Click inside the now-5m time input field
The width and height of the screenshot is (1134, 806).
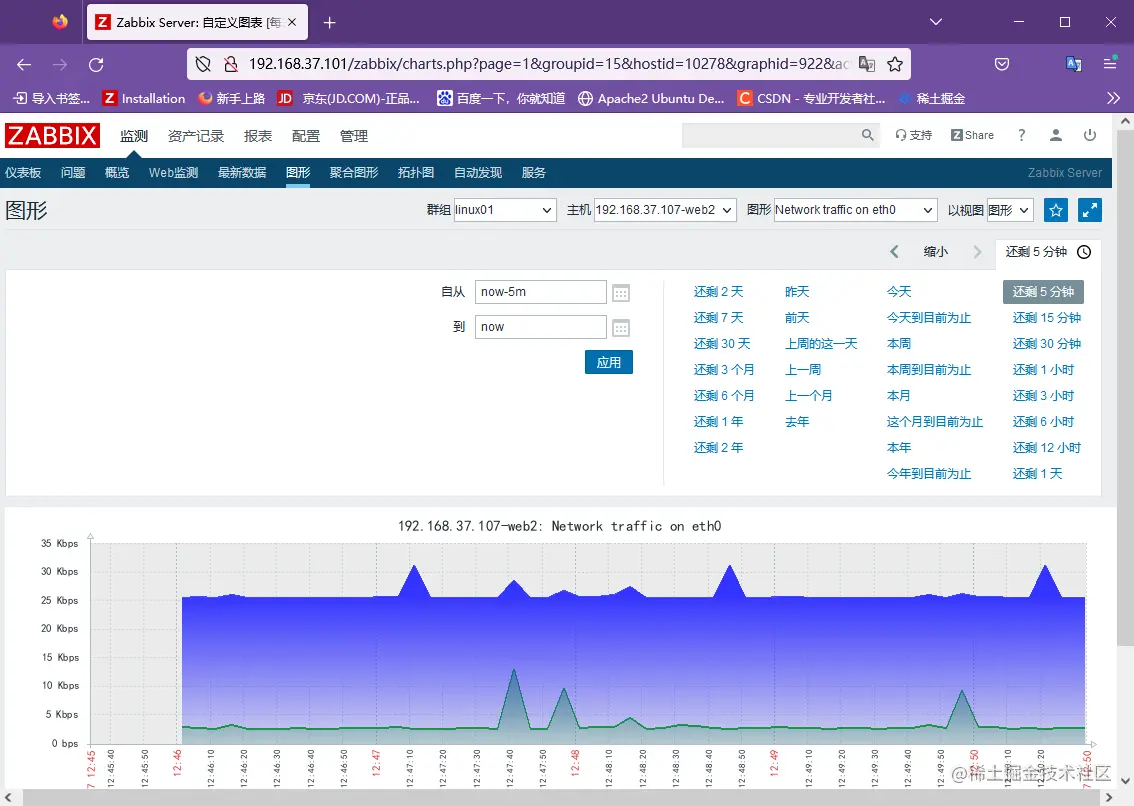(540, 291)
